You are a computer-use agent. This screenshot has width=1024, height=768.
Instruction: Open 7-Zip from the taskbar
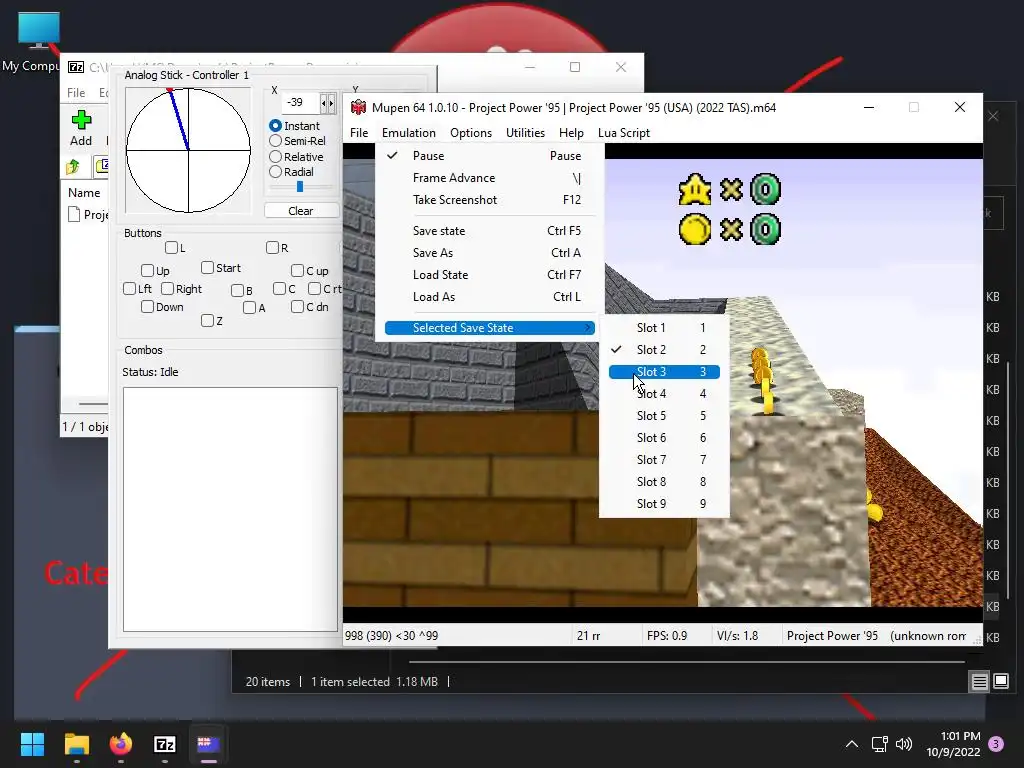(165, 744)
